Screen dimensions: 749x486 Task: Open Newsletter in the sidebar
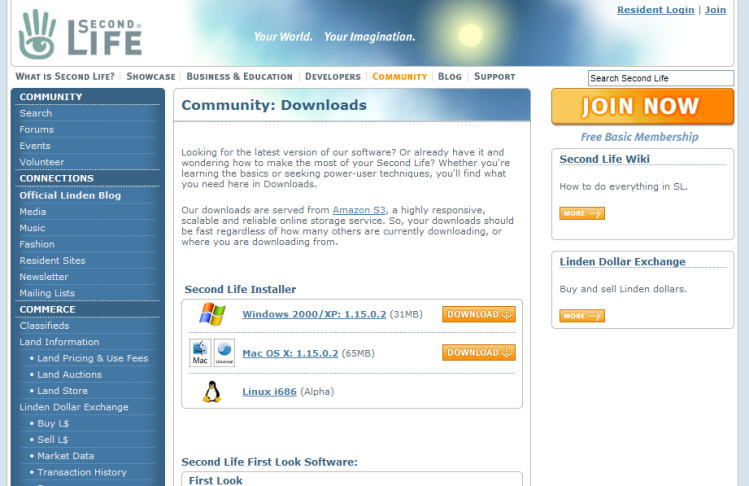coord(44,277)
